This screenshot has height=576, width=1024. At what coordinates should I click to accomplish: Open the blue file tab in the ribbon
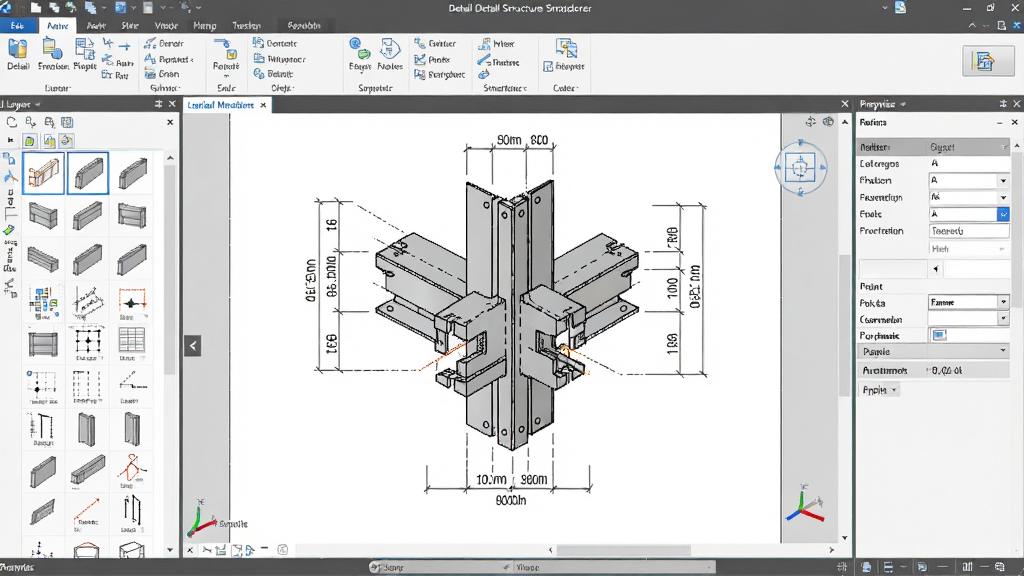[18, 25]
